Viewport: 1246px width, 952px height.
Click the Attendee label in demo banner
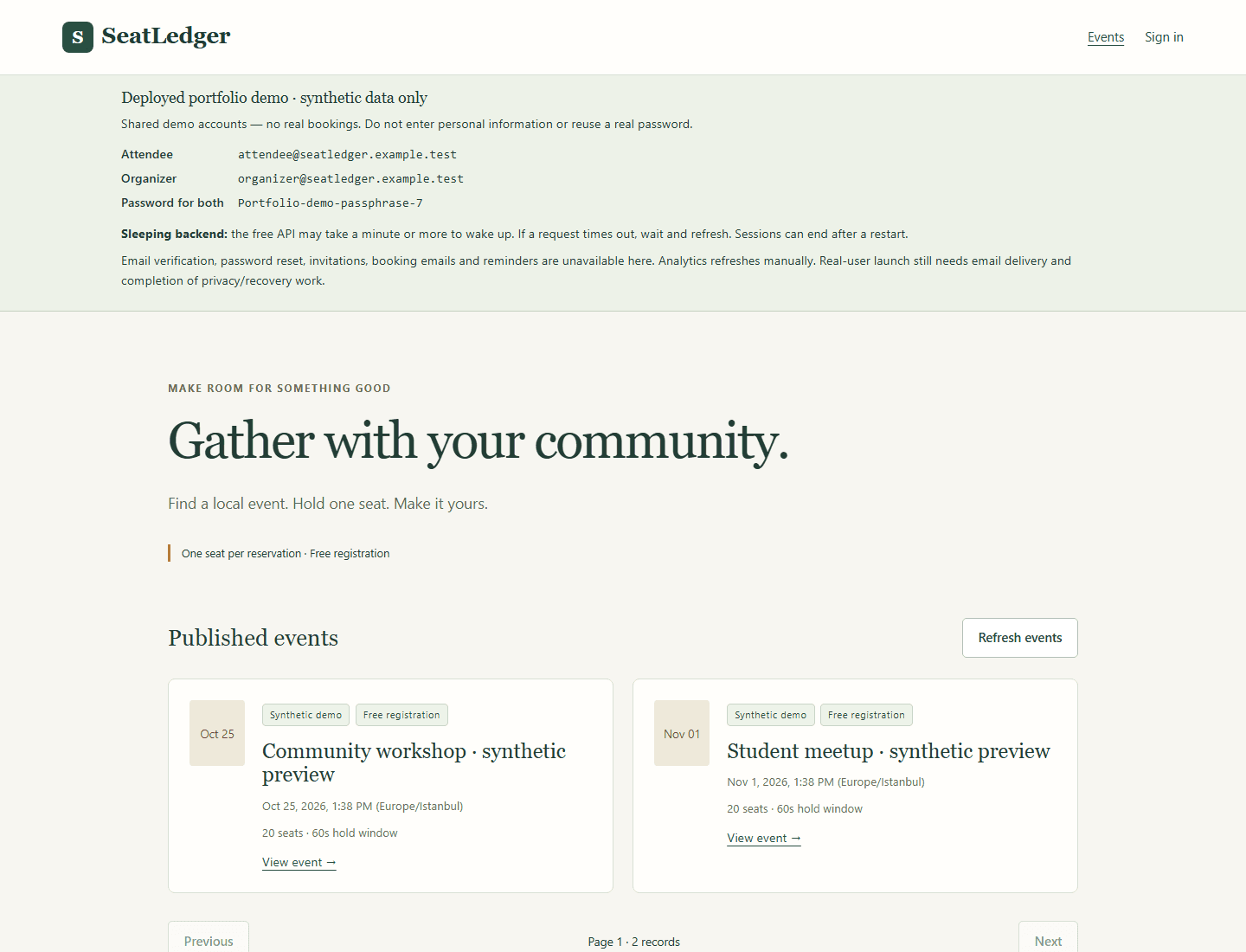(x=147, y=155)
